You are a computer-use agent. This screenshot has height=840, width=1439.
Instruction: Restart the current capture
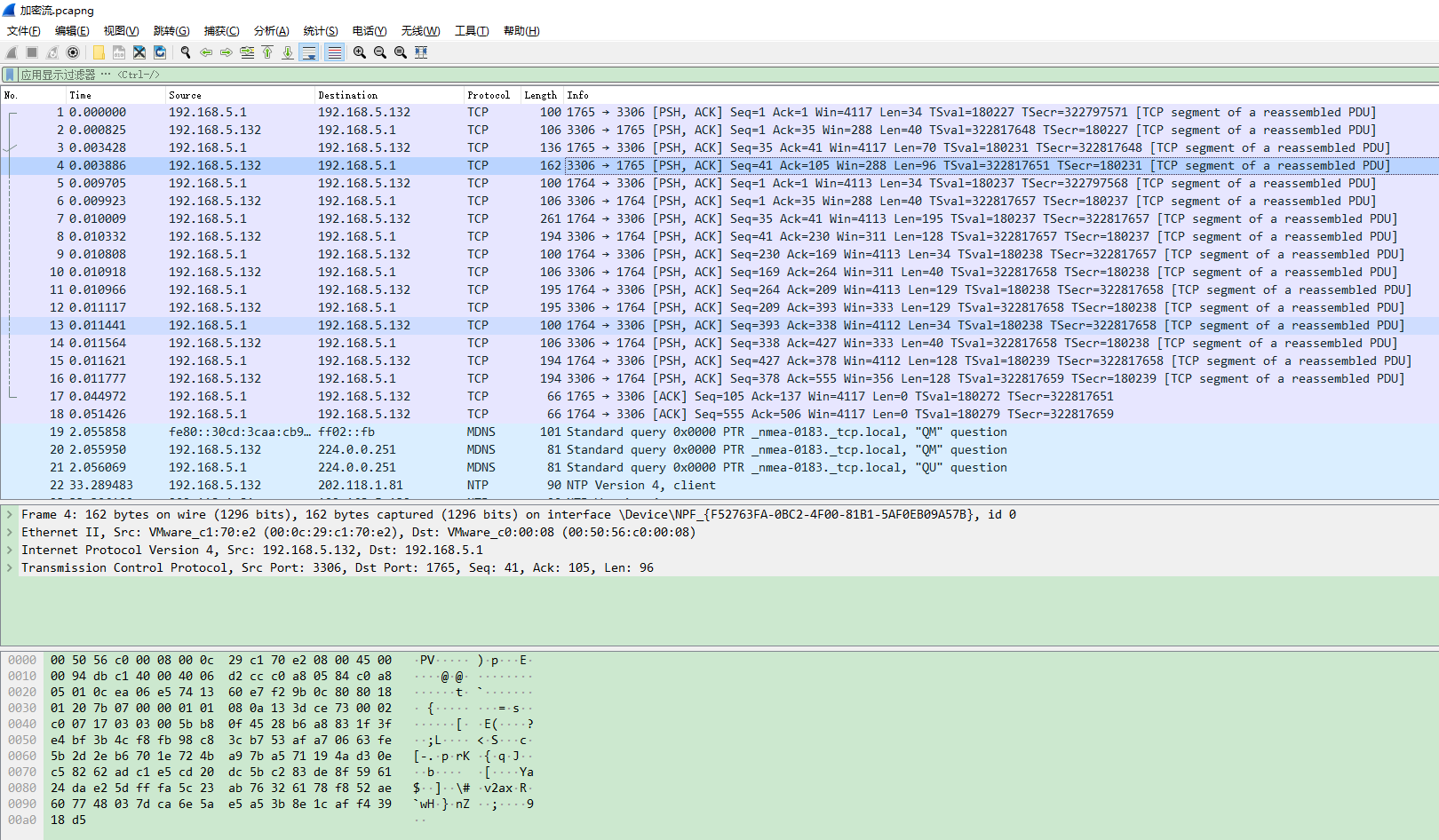(52, 52)
